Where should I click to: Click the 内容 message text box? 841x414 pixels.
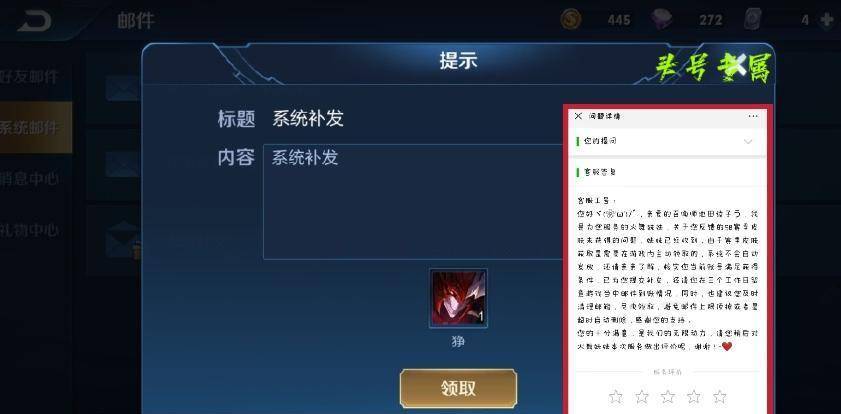pyautogui.click(x=413, y=202)
